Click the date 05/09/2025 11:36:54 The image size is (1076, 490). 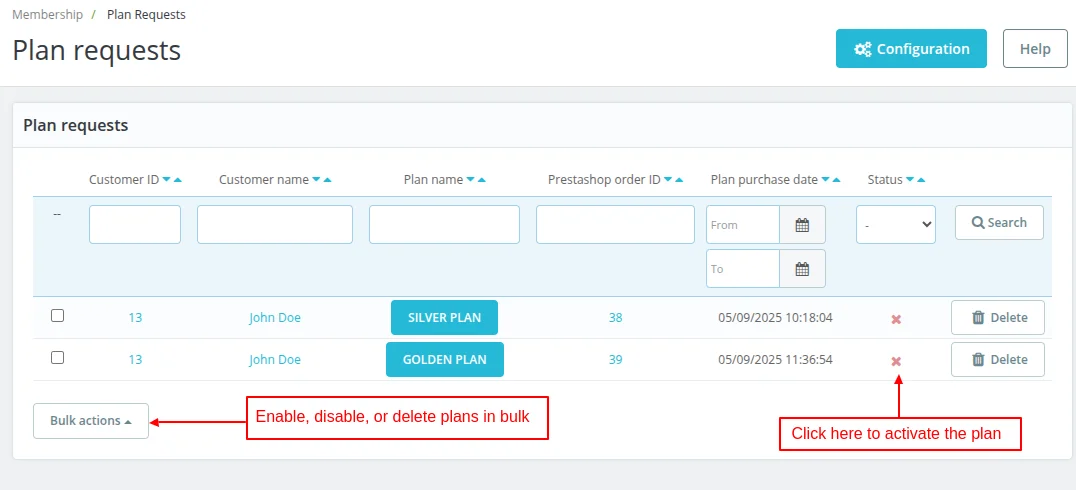pos(775,360)
